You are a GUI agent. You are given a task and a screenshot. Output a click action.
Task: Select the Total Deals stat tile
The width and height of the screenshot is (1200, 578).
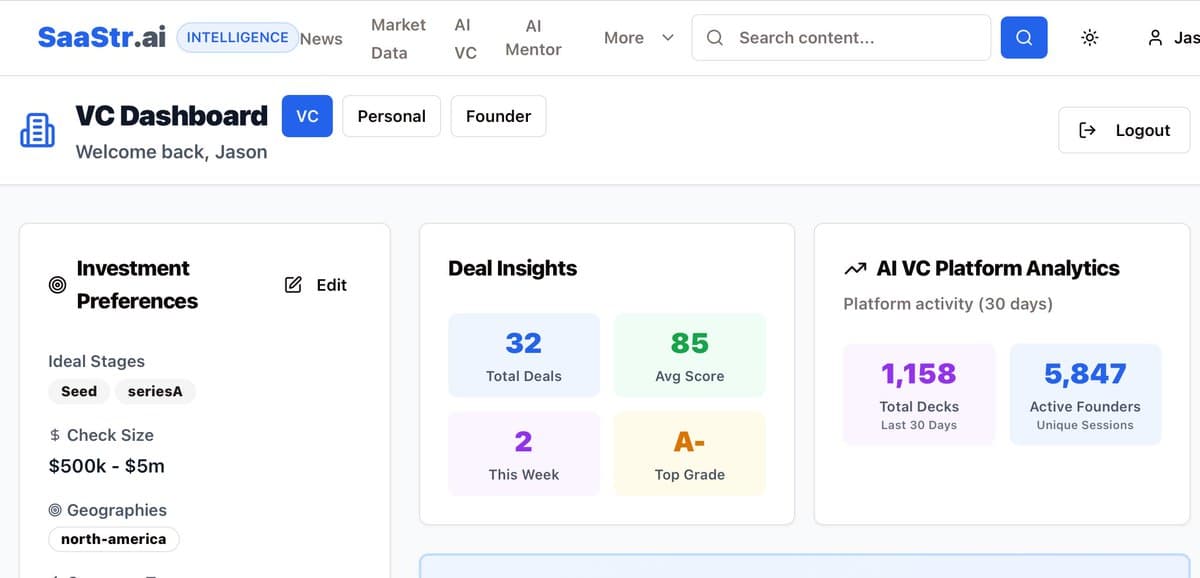pos(524,355)
